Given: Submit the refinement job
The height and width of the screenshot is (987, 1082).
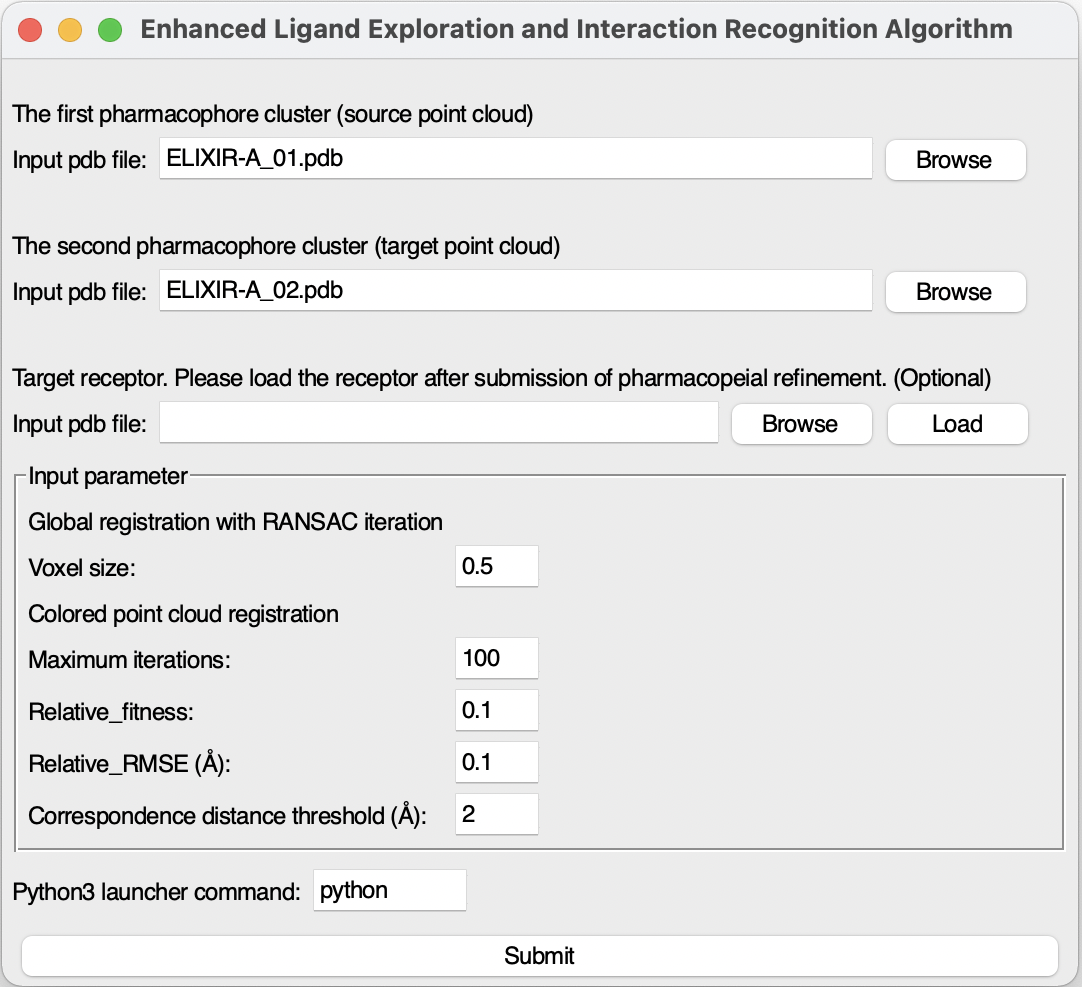Looking at the screenshot, I should tap(540, 956).
